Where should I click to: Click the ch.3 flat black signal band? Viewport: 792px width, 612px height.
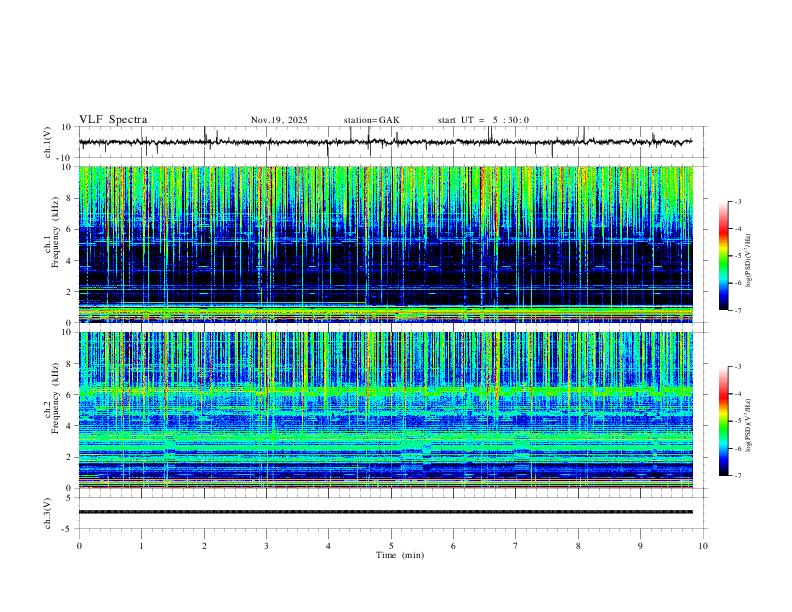pyautogui.click(x=385, y=512)
